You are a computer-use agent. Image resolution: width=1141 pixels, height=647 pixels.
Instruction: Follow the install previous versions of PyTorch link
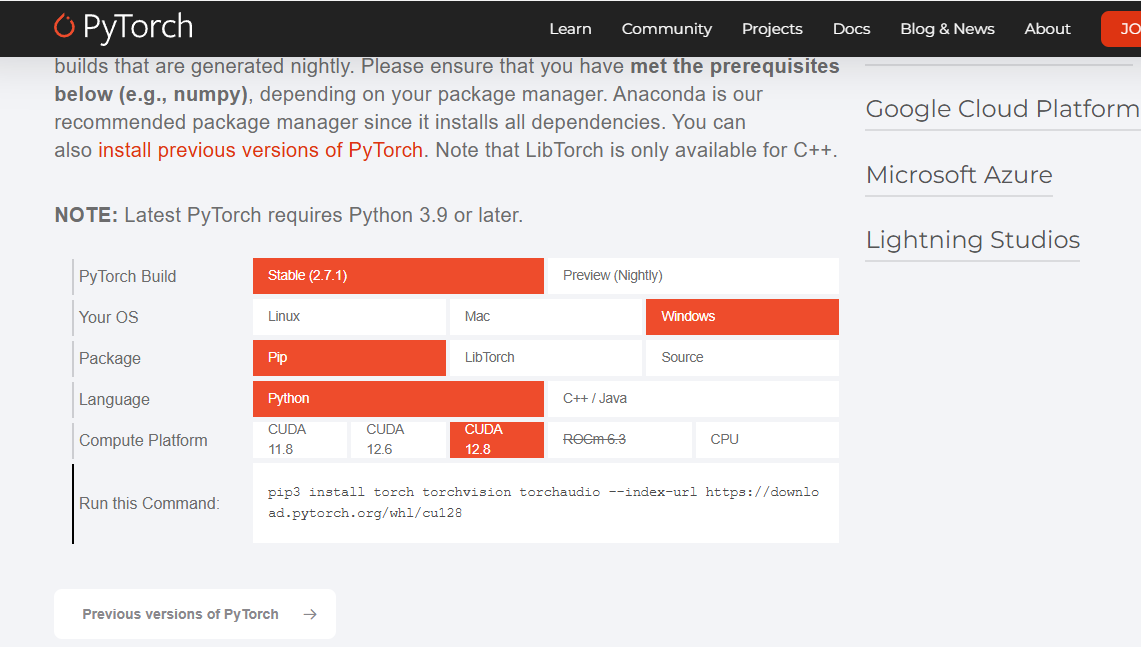260,151
